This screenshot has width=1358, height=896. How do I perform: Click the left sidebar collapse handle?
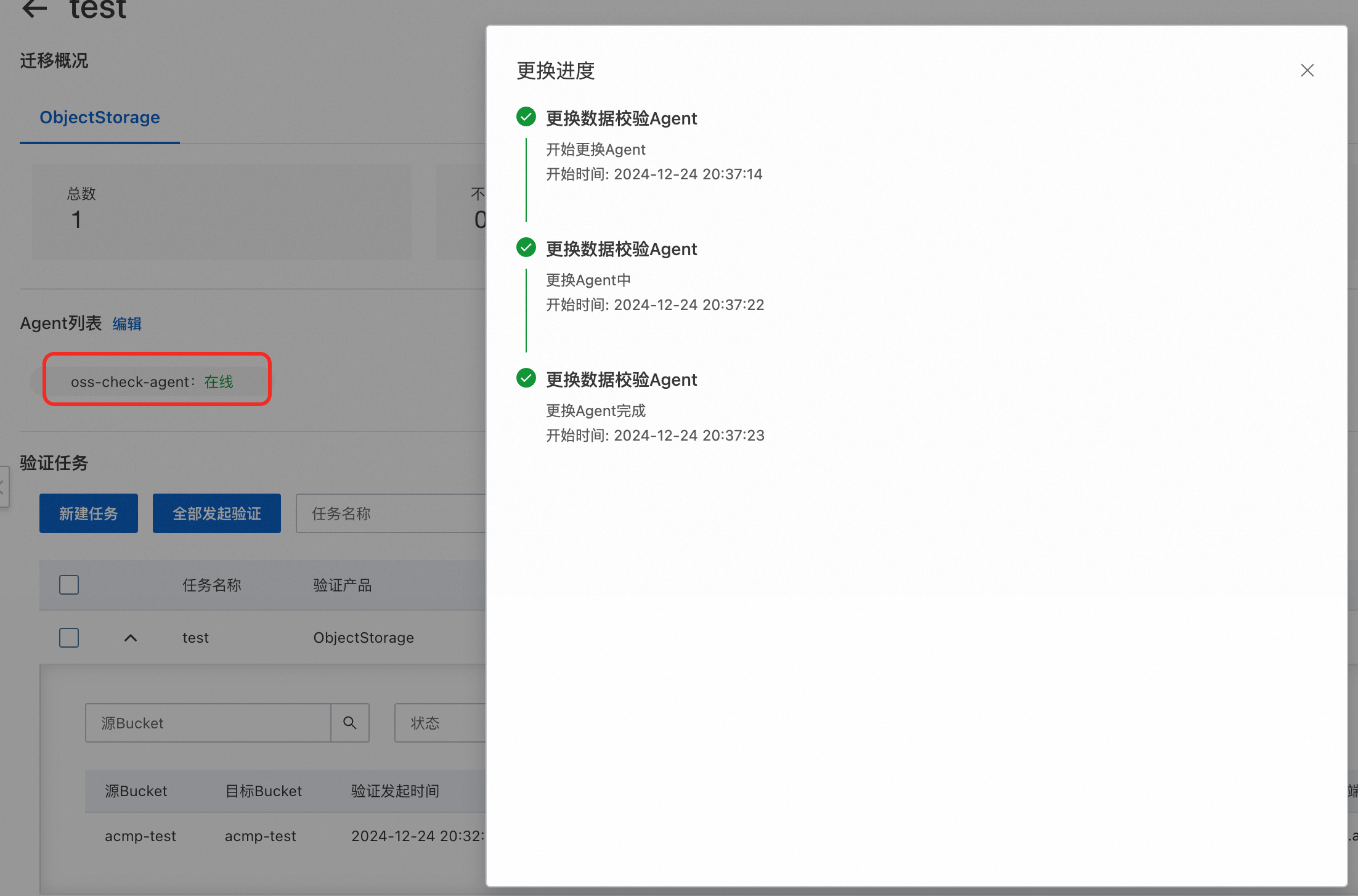tap(3, 487)
